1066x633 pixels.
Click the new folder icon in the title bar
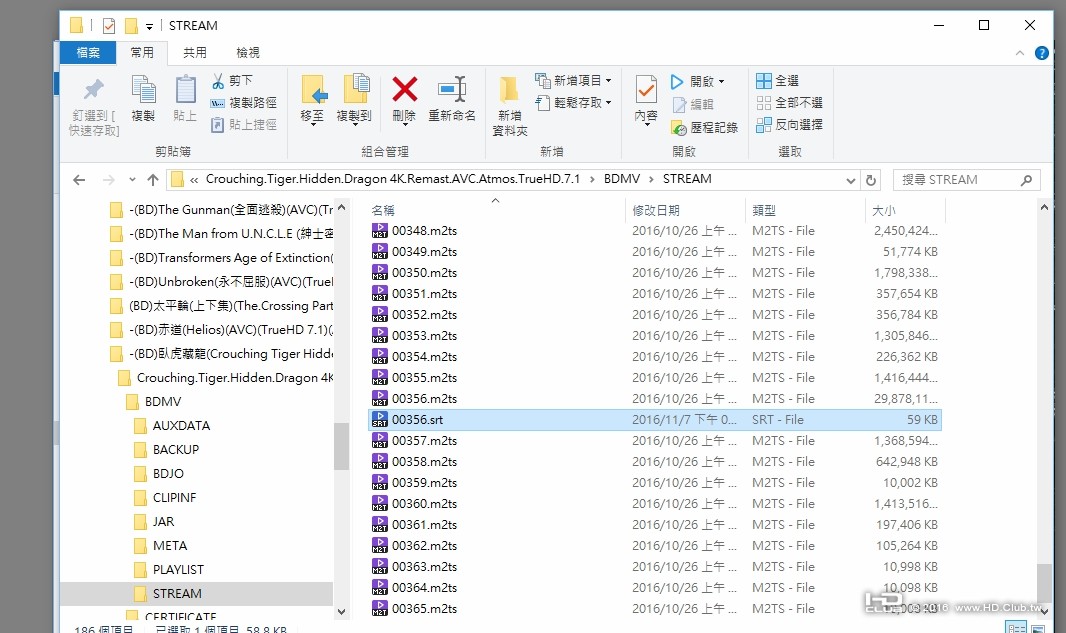[131, 26]
